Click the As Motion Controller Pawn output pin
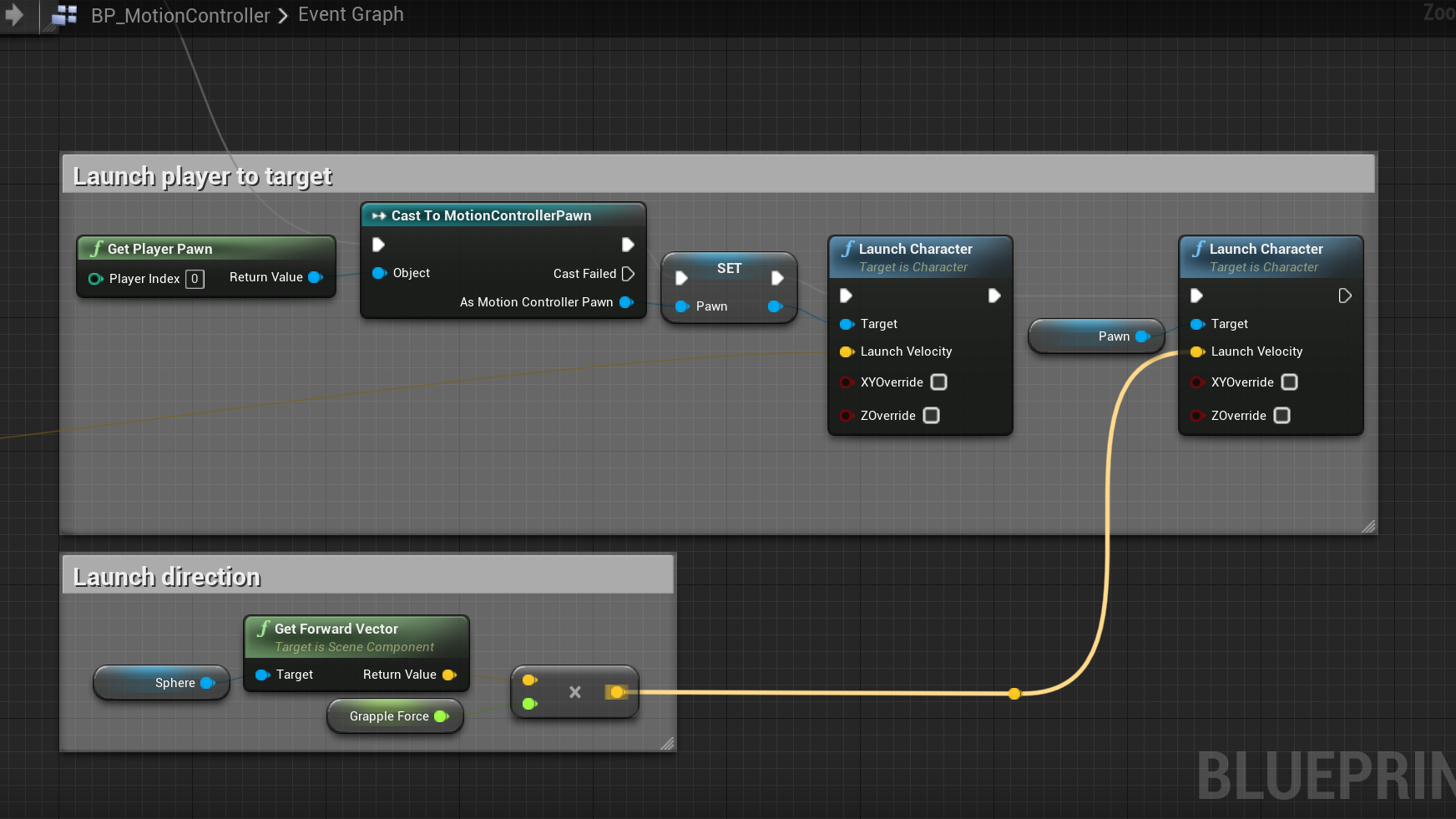The image size is (1456, 819). click(x=625, y=302)
